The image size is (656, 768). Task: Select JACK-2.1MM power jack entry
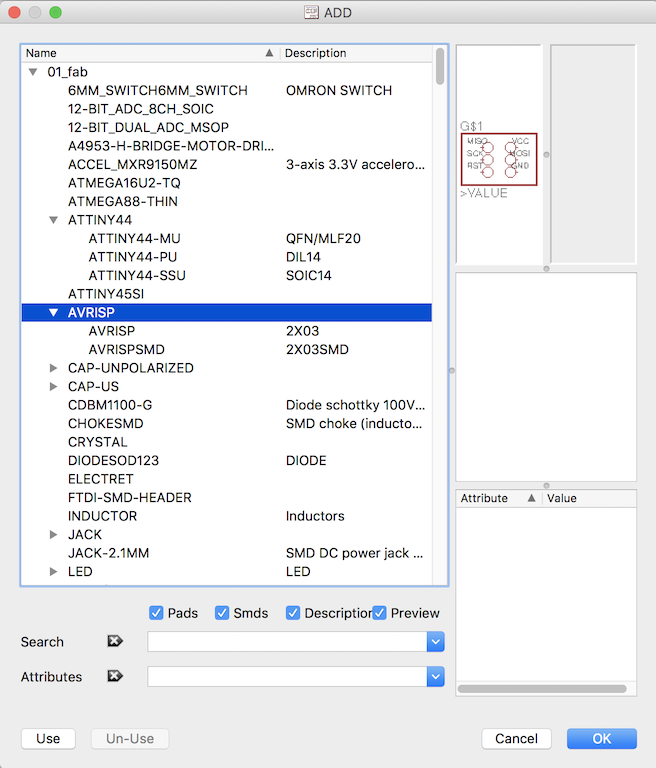226,553
